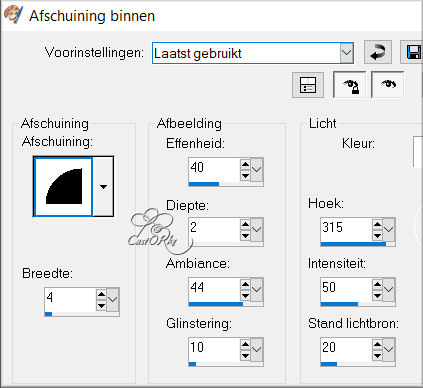423x388 pixels.
Task: Decrease the Diepte value with down arrow
Action: (x=245, y=236)
